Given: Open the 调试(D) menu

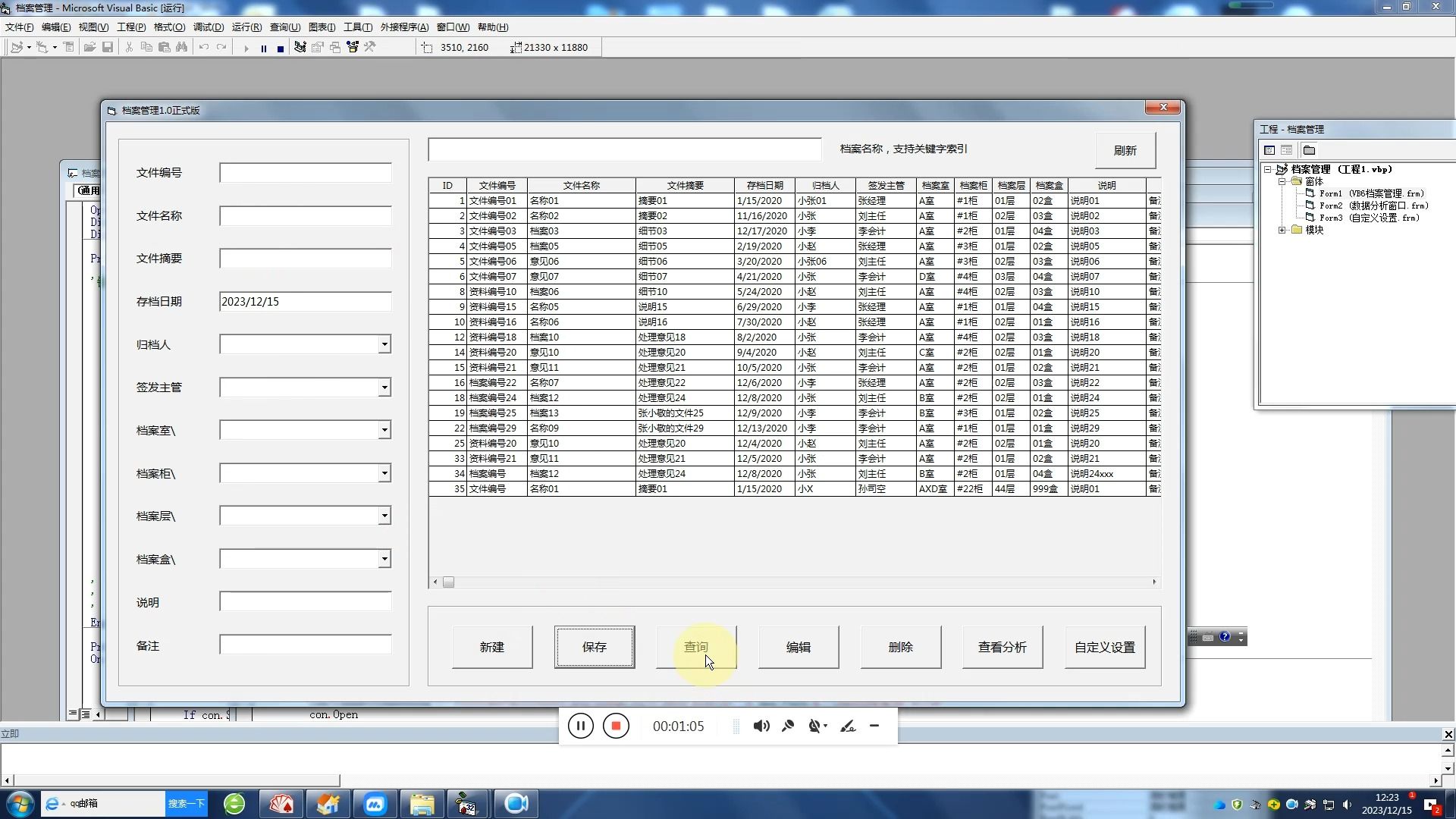Looking at the screenshot, I should coord(208,27).
